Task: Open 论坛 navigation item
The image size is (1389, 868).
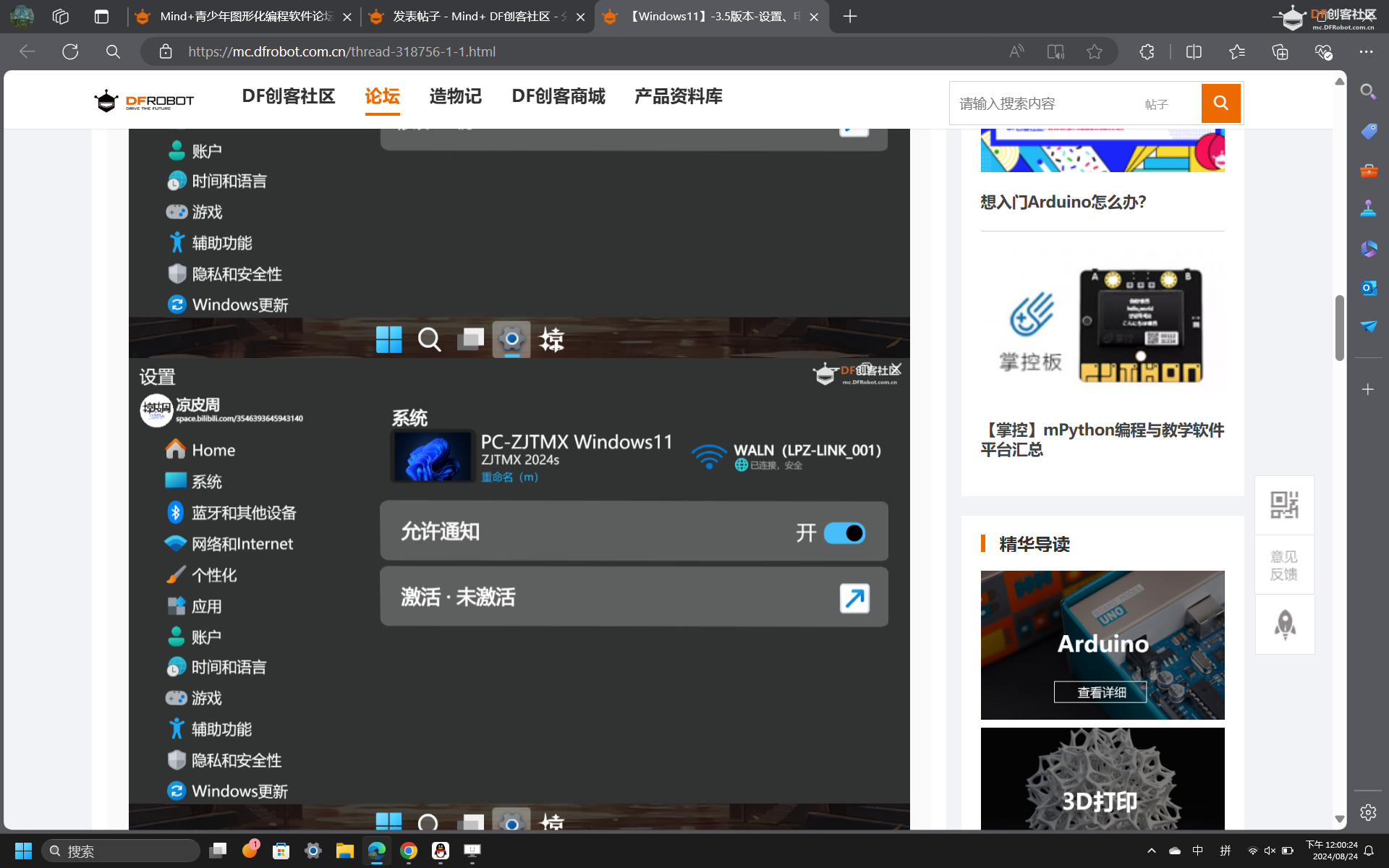Action: [x=382, y=96]
